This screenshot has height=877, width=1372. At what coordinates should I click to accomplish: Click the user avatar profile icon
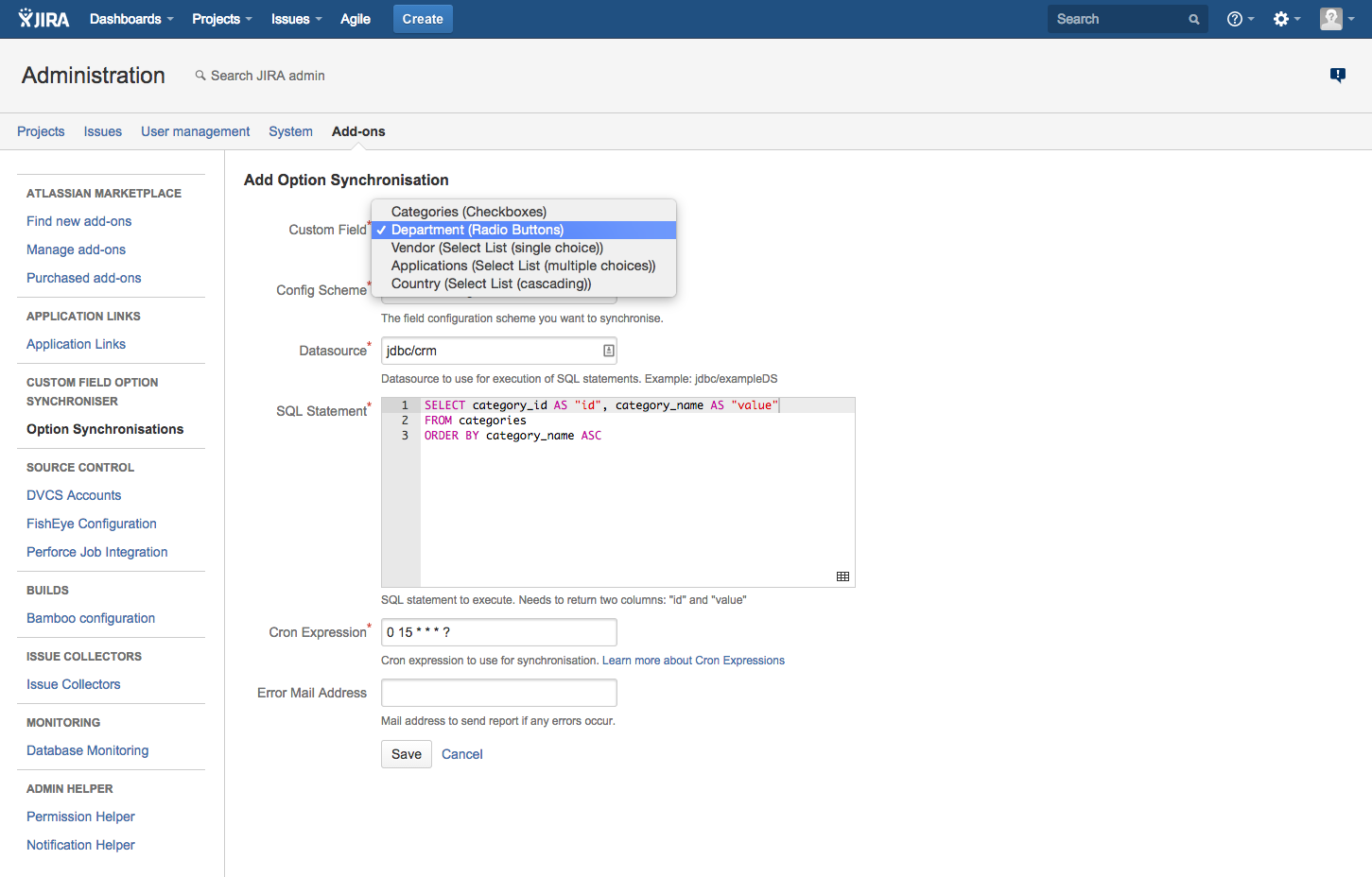(x=1331, y=19)
